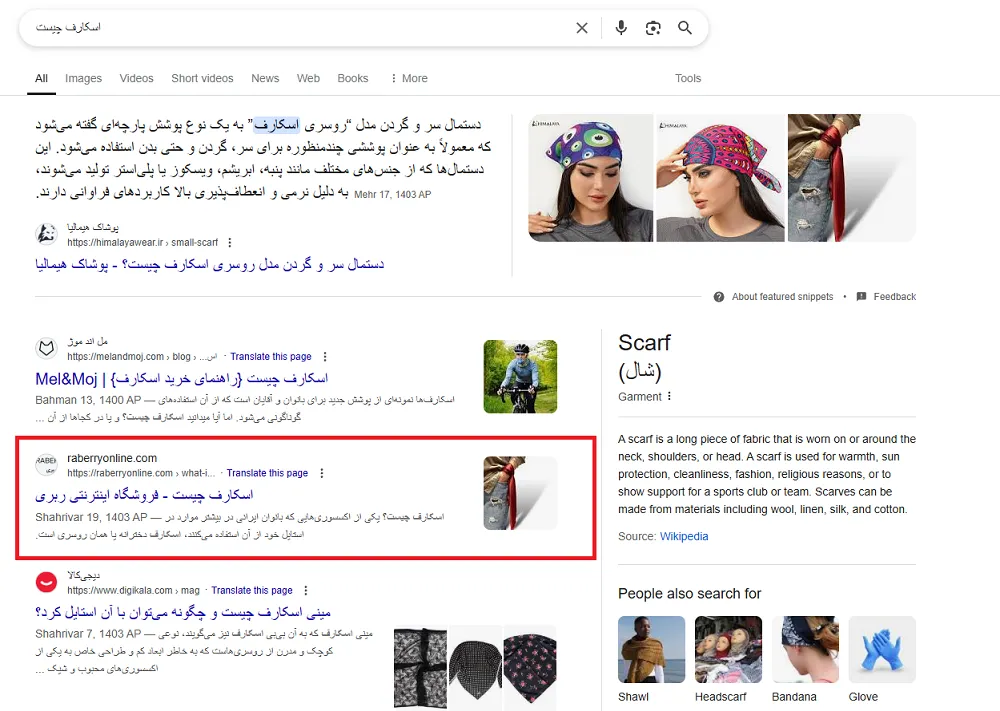1000x711 pixels.
Task: Click Translate this page for melandmoj.com
Action: 271,356
